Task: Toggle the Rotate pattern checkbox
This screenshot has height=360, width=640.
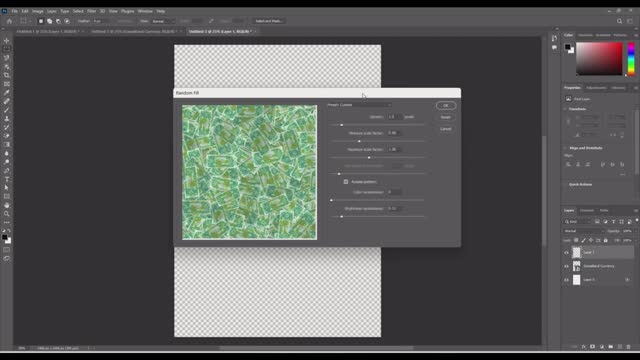Action: pyautogui.click(x=346, y=182)
